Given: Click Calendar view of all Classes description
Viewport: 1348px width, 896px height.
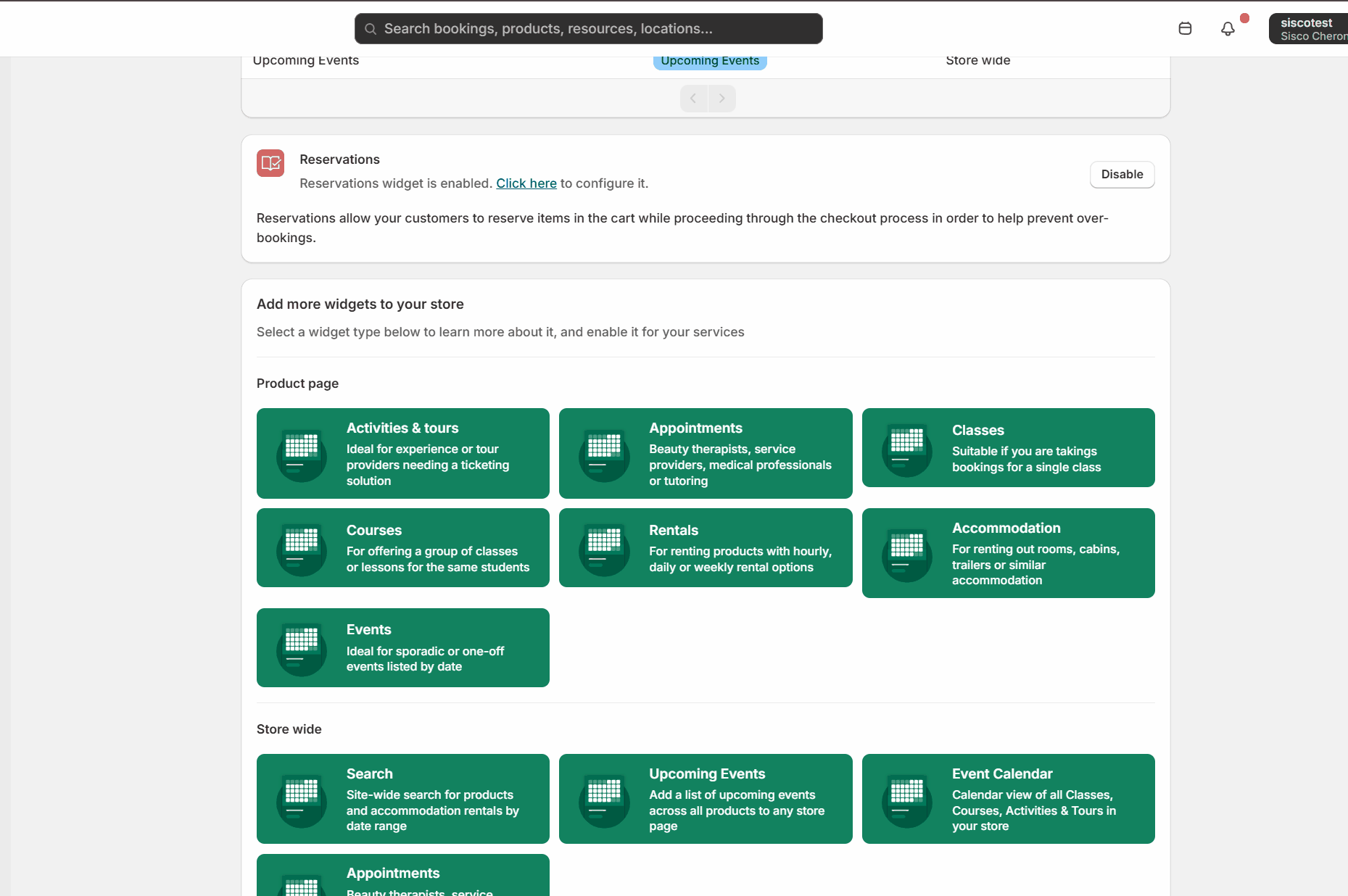Looking at the screenshot, I should point(1034,810).
